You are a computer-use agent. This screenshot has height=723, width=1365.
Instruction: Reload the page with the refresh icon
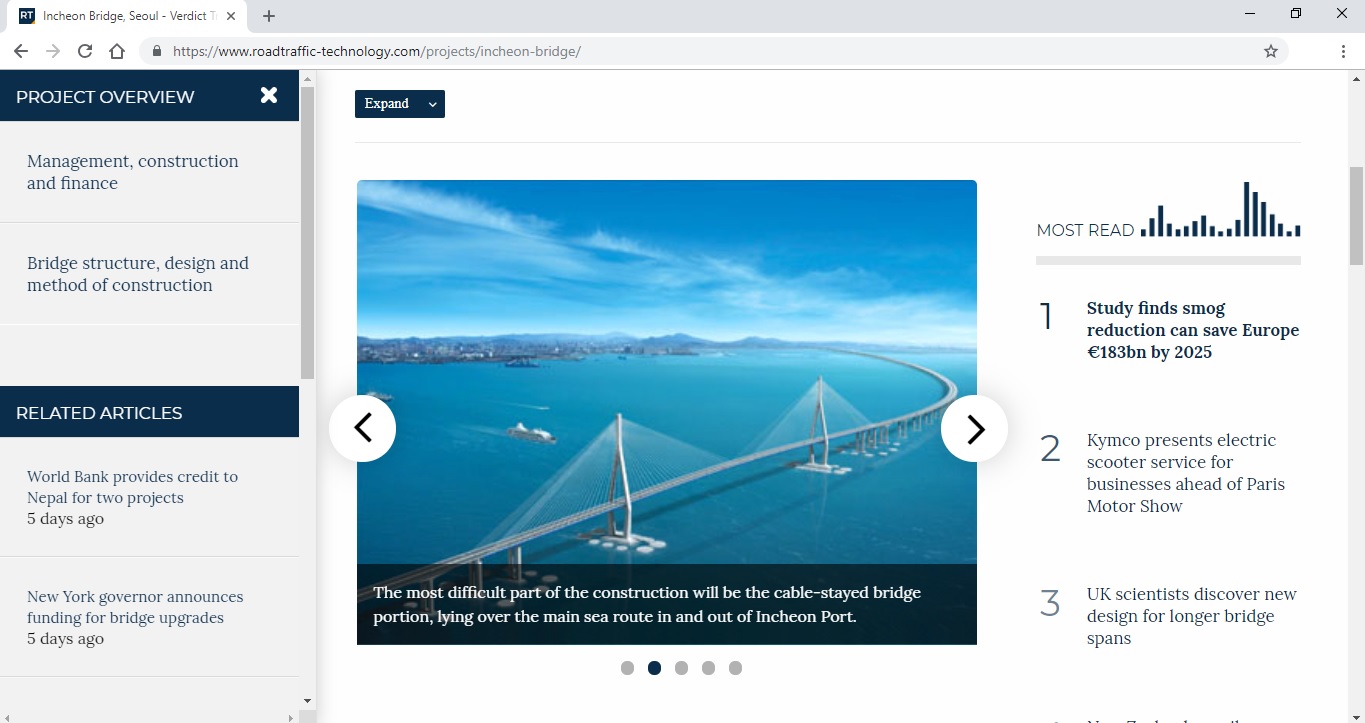[x=85, y=51]
